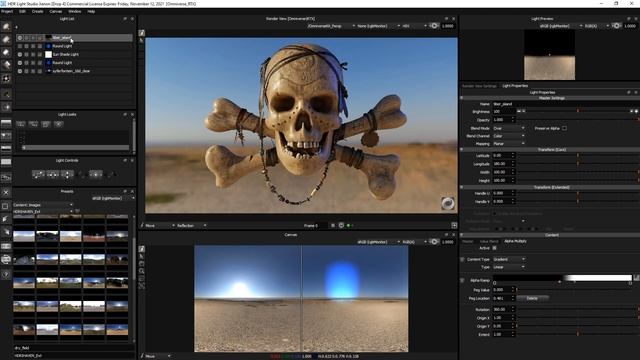640x360 pixels.
Task: Open the Window menu
Action: pos(74,11)
